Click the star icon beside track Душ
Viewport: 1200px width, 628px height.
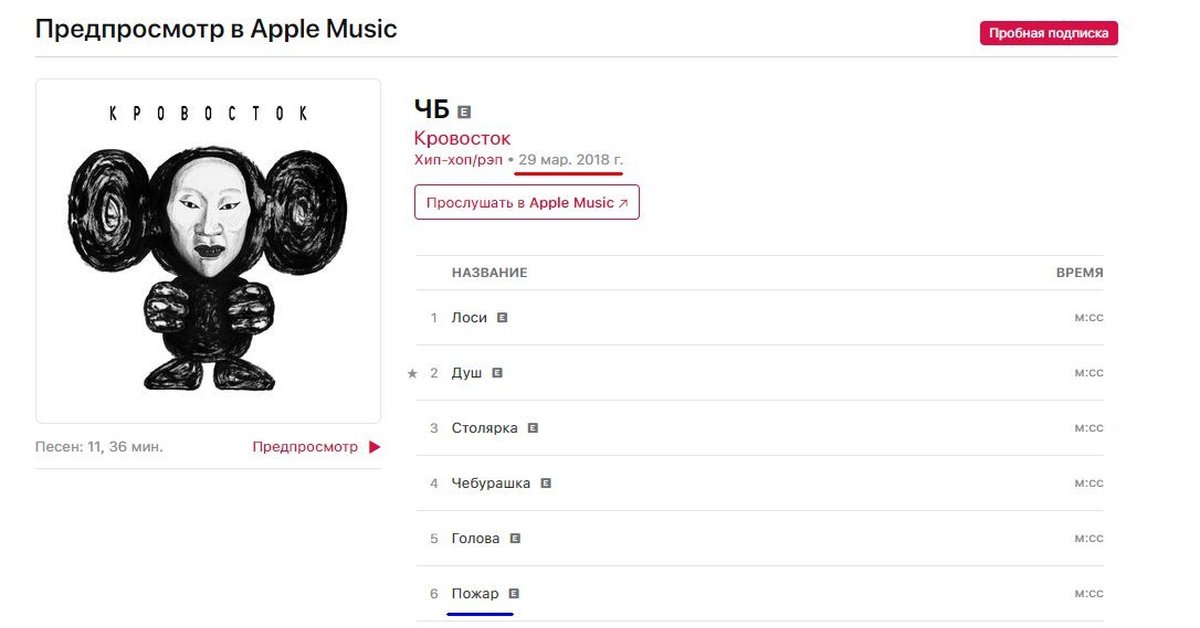(412, 374)
